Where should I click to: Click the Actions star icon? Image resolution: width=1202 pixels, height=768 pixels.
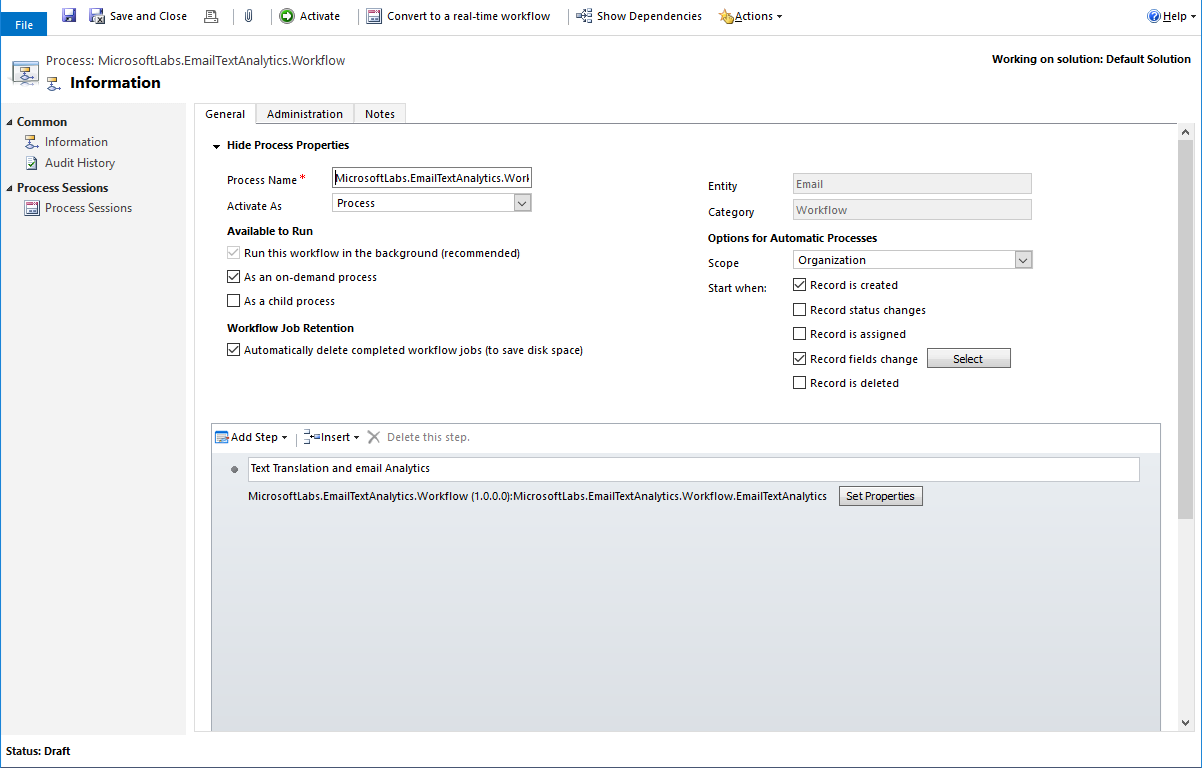(x=726, y=16)
